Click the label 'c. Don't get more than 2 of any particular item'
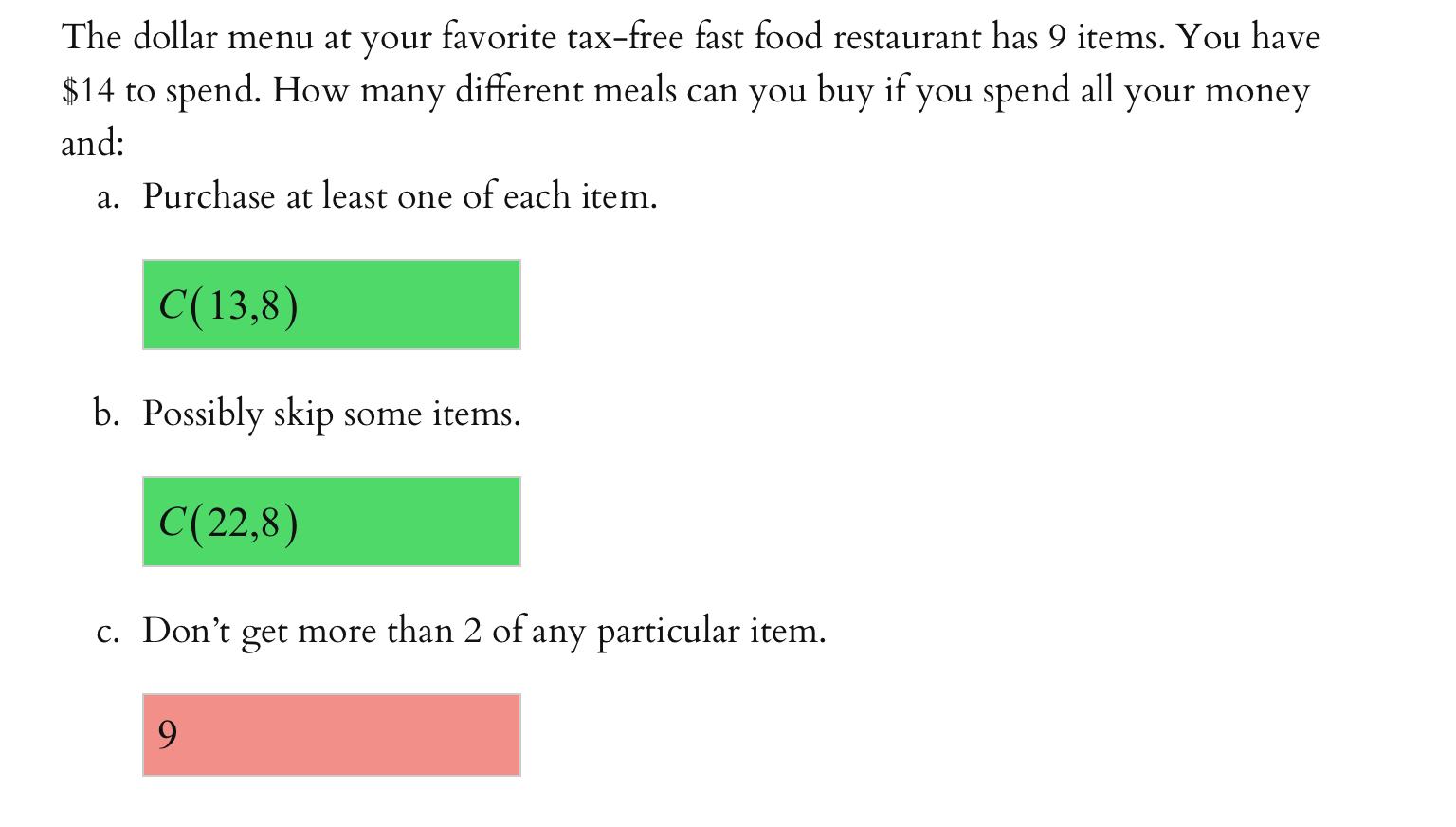1456x827 pixels. (462, 630)
